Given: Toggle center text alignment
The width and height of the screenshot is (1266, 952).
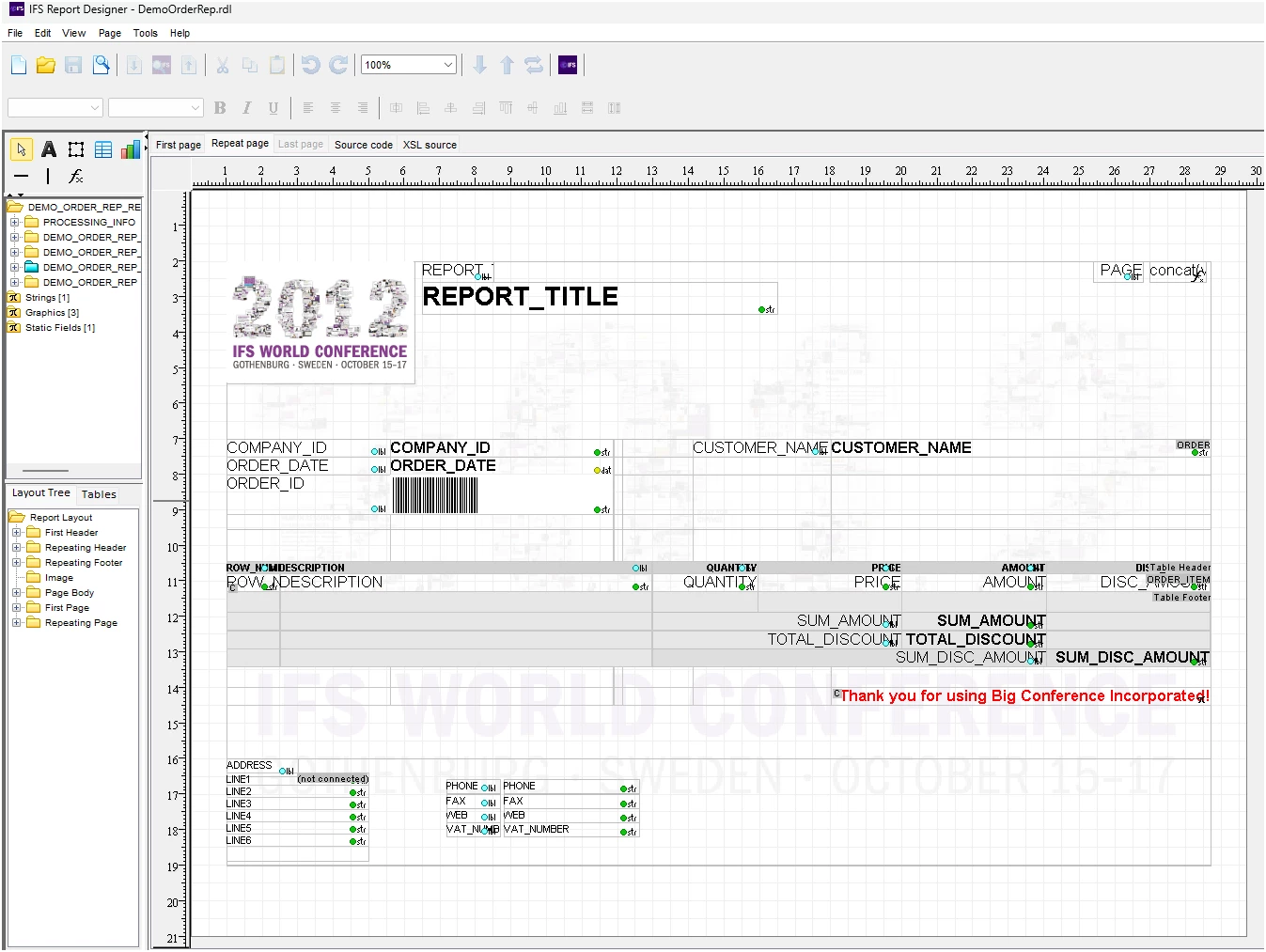Looking at the screenshot, I should pos(336,108).
